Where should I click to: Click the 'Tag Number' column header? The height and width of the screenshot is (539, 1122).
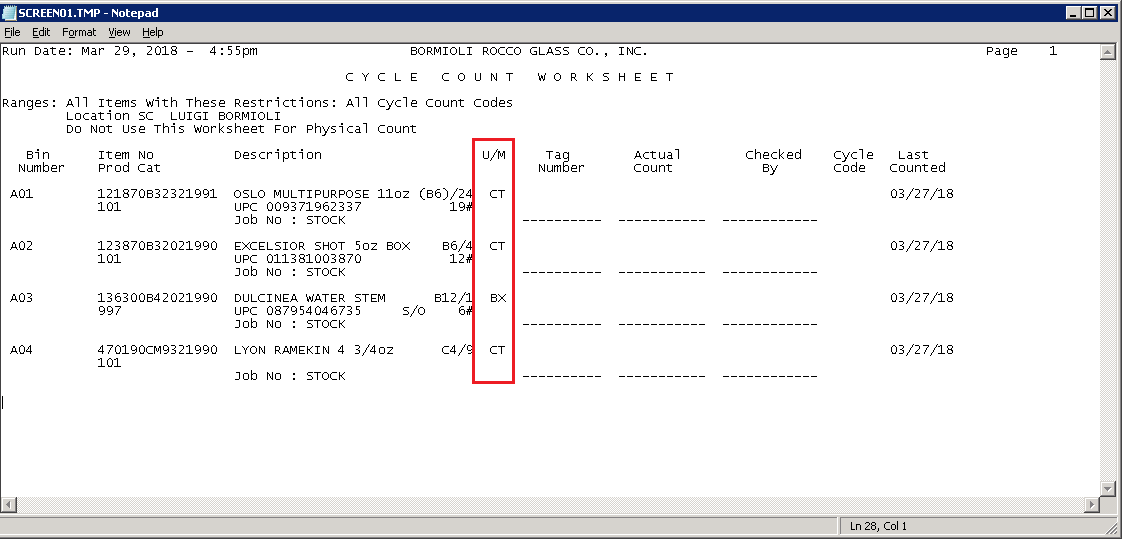[x=561, y=161]
